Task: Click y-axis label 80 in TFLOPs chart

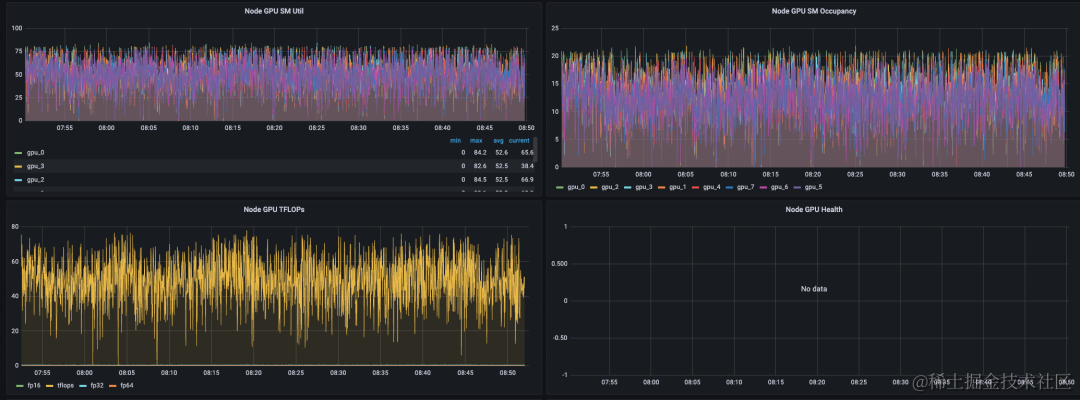Action: pos(16,227)
